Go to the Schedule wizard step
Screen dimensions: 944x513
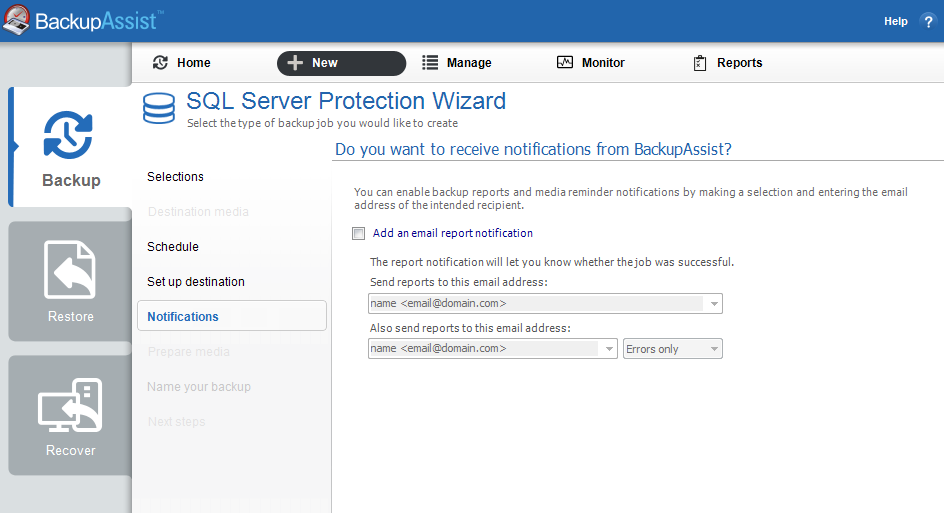pos(173,246)
